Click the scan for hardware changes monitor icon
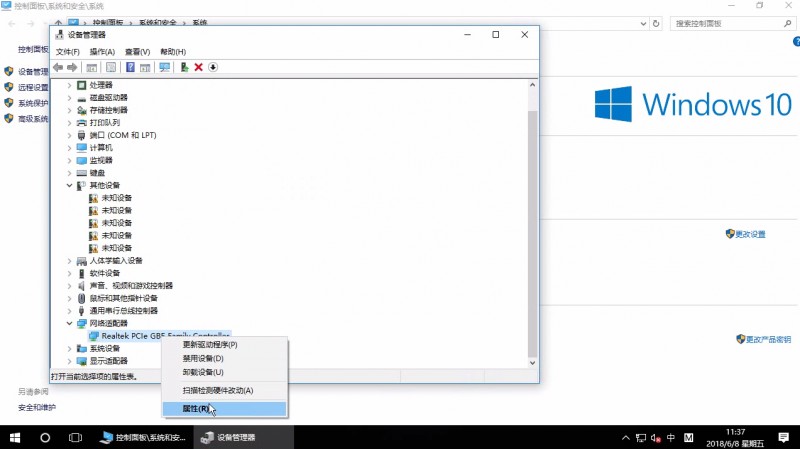800x449 pixels. pos(164,67)
